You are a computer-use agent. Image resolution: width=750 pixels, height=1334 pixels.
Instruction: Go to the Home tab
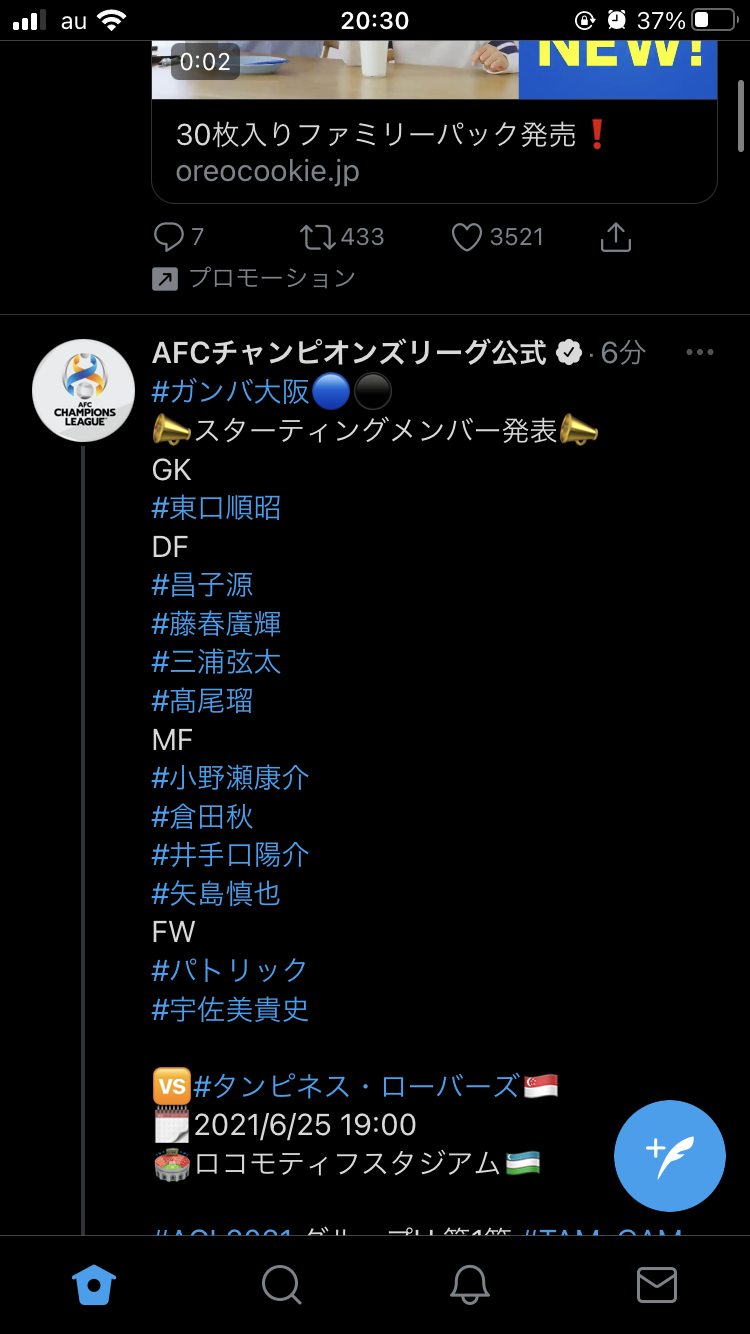point(94,1285)
